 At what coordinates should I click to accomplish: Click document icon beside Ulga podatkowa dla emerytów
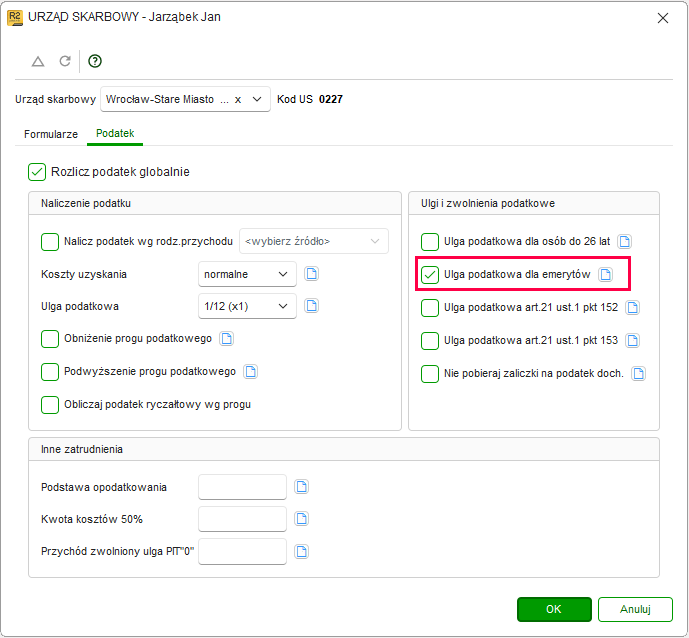tap(606, 275)
